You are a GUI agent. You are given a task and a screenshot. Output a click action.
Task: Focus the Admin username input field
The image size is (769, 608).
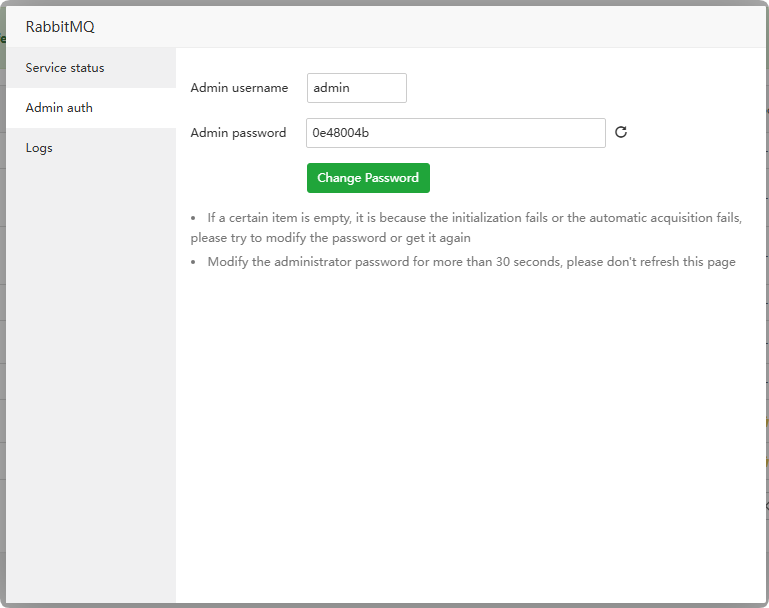coord(356,88)
